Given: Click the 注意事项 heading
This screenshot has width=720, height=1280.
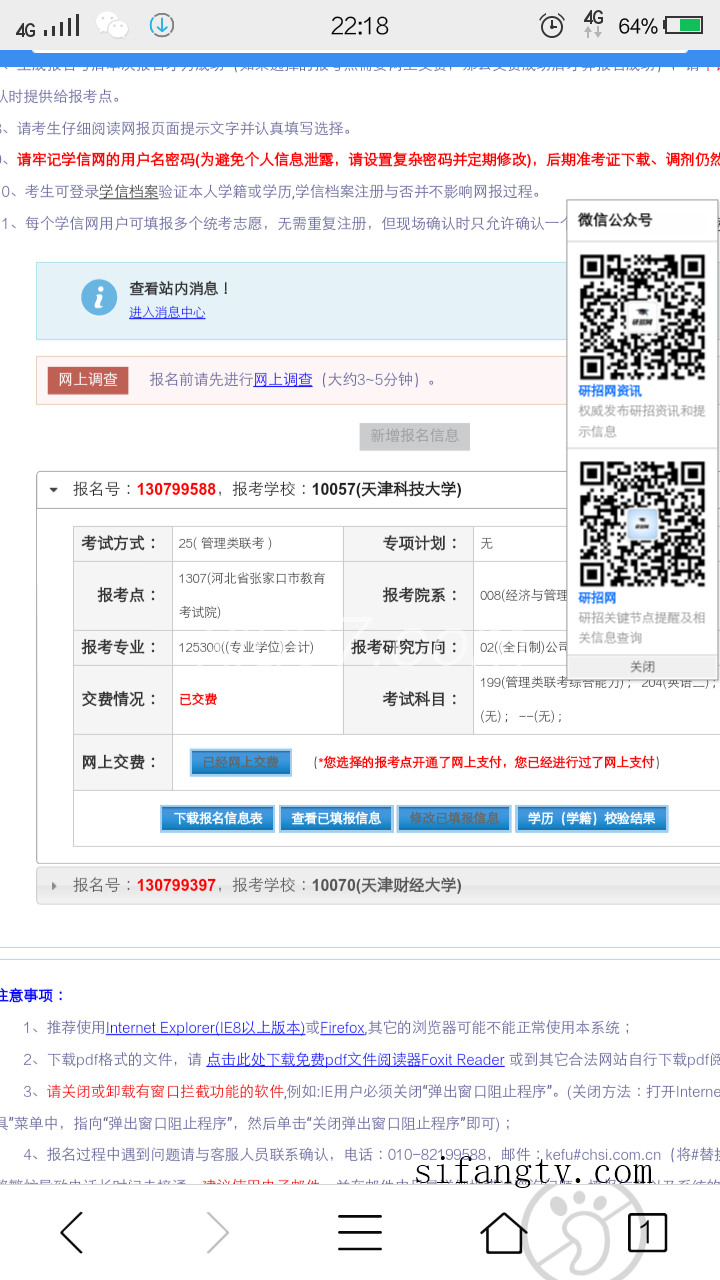Looking at the screenshot, I should (x=31, y=996).
